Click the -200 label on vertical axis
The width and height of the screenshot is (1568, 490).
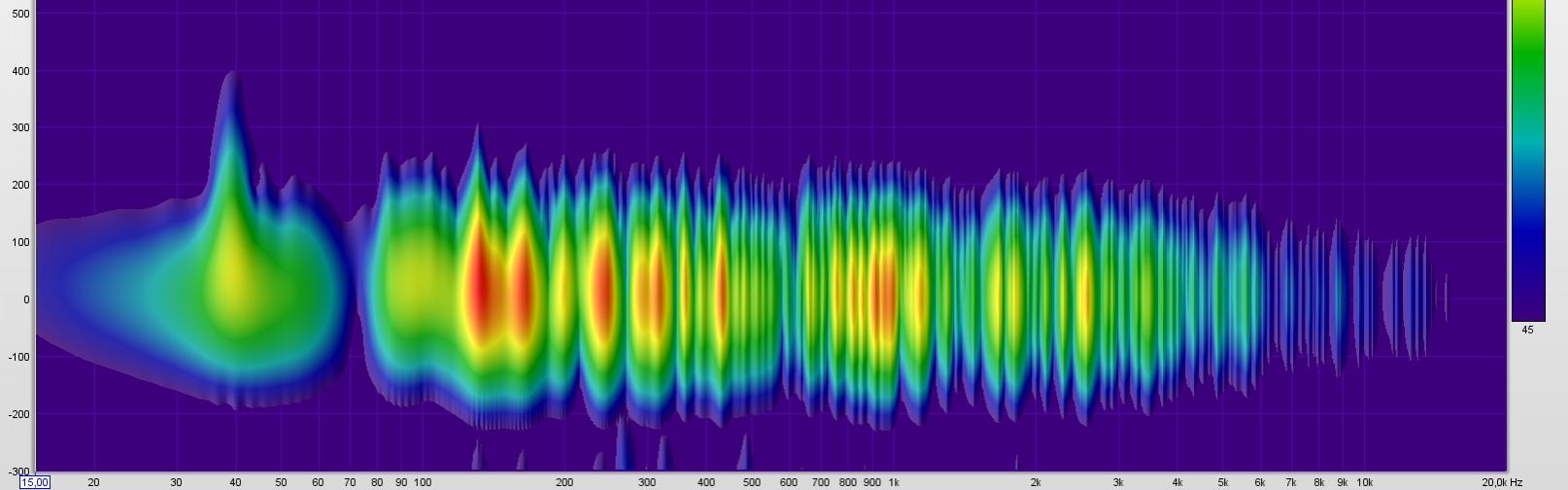[19, 414]
